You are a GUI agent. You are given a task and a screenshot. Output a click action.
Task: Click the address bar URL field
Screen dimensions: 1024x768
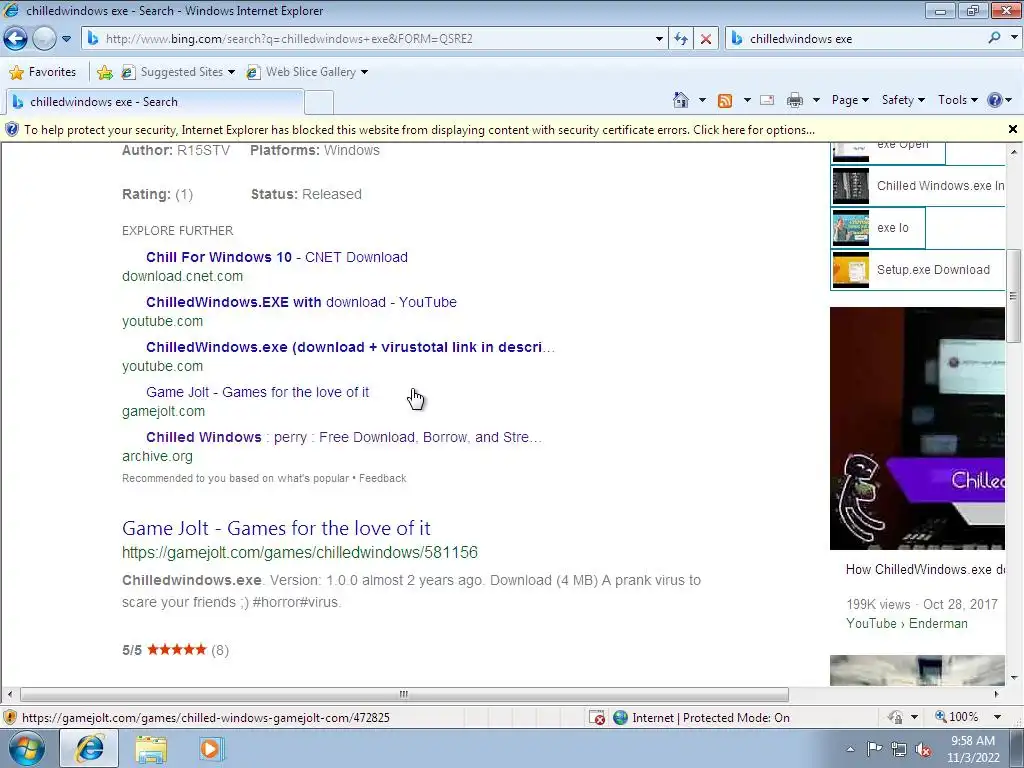369,39
